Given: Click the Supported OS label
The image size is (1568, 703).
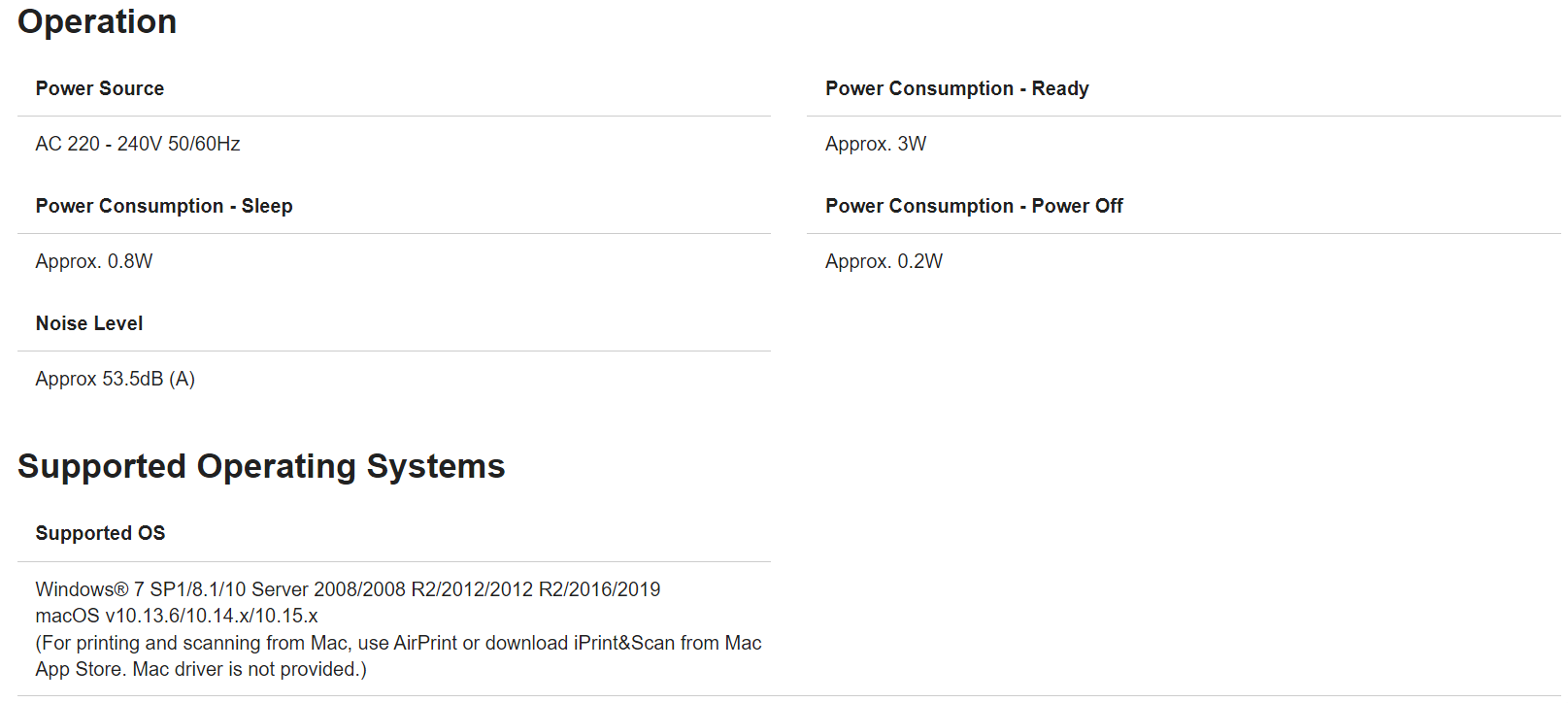Looking at the screenshot, I should coord(100,533).
